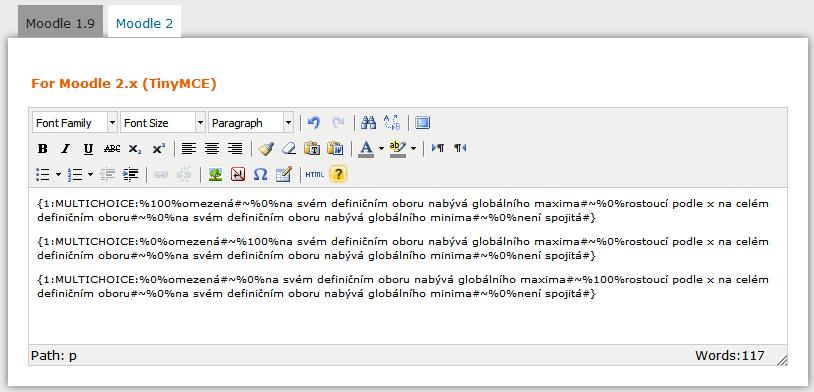Open the Font Family dropdown
This screenshot has height=392, width=814.
point(75,123)
